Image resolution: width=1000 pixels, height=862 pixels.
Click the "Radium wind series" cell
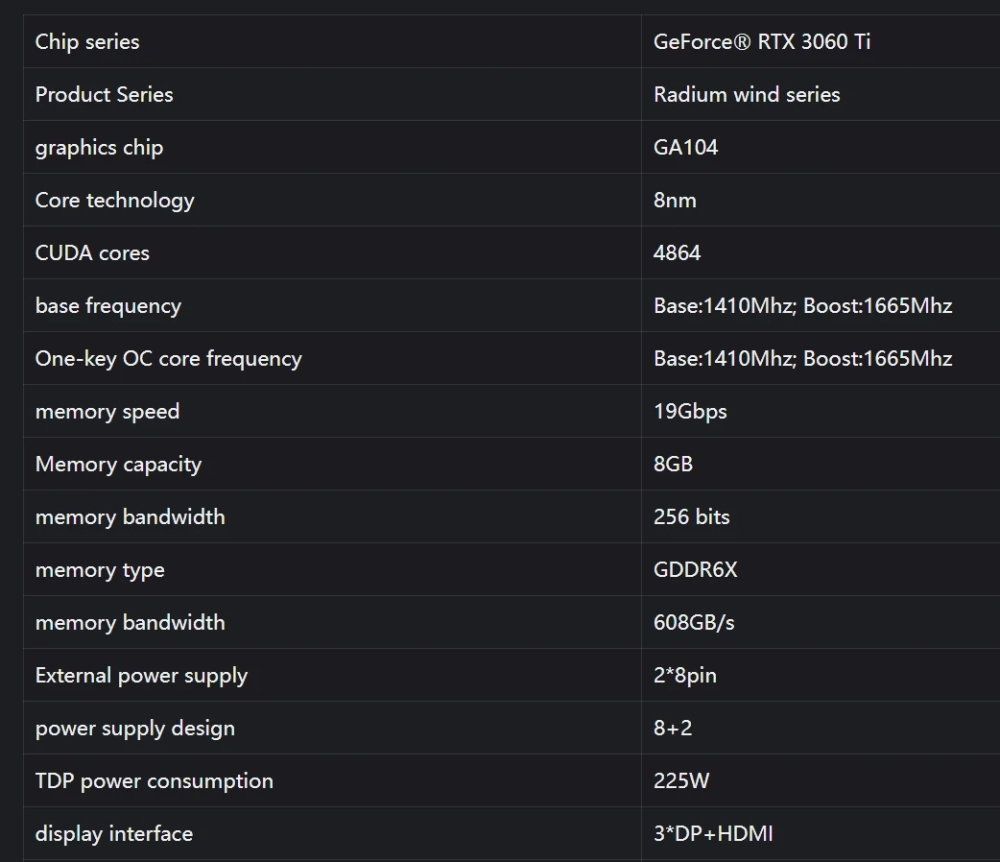click(x=746, y=95)
